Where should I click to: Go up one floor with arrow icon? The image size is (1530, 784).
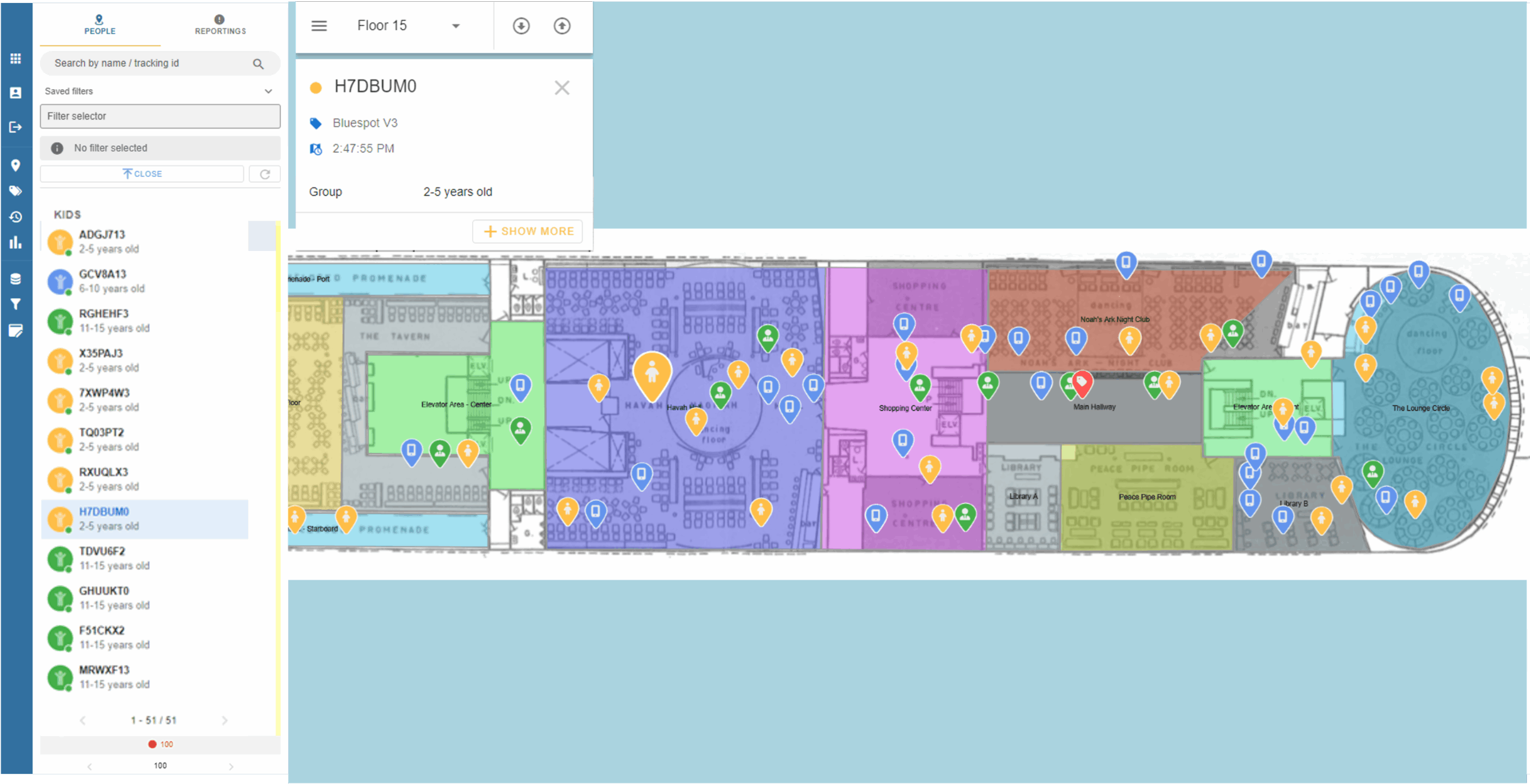[x=562, y=26]
